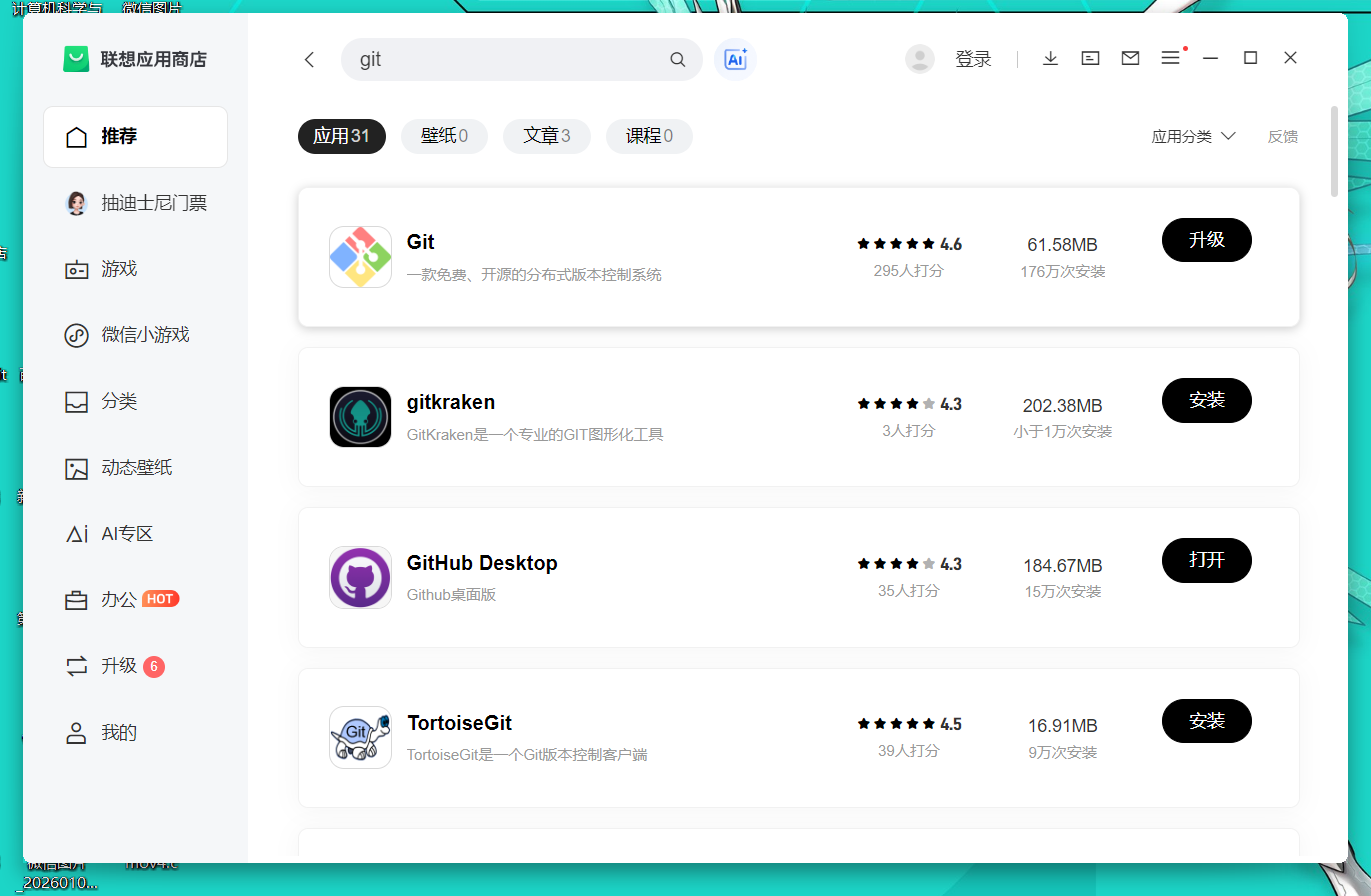The height and width of the screenshot is (896, 1371).
Task: Switch to the 壁纸 0 tab
Action: [x=444, y=136]
